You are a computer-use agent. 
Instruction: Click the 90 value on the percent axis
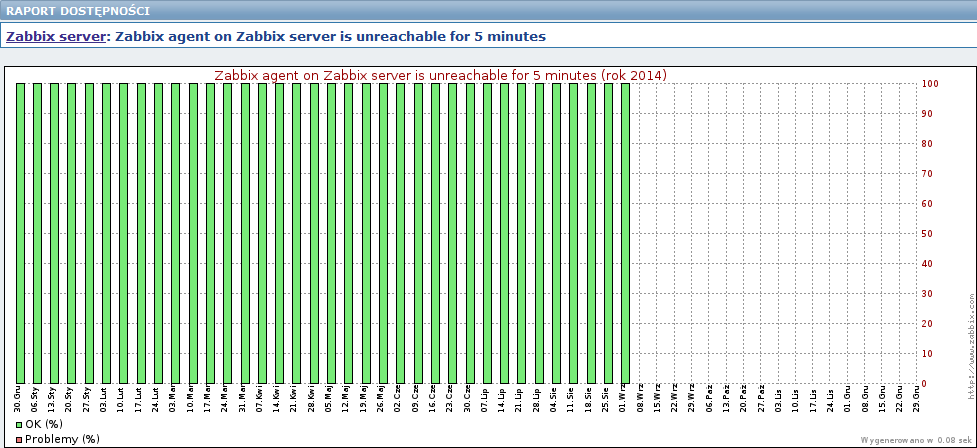[928, 113]
